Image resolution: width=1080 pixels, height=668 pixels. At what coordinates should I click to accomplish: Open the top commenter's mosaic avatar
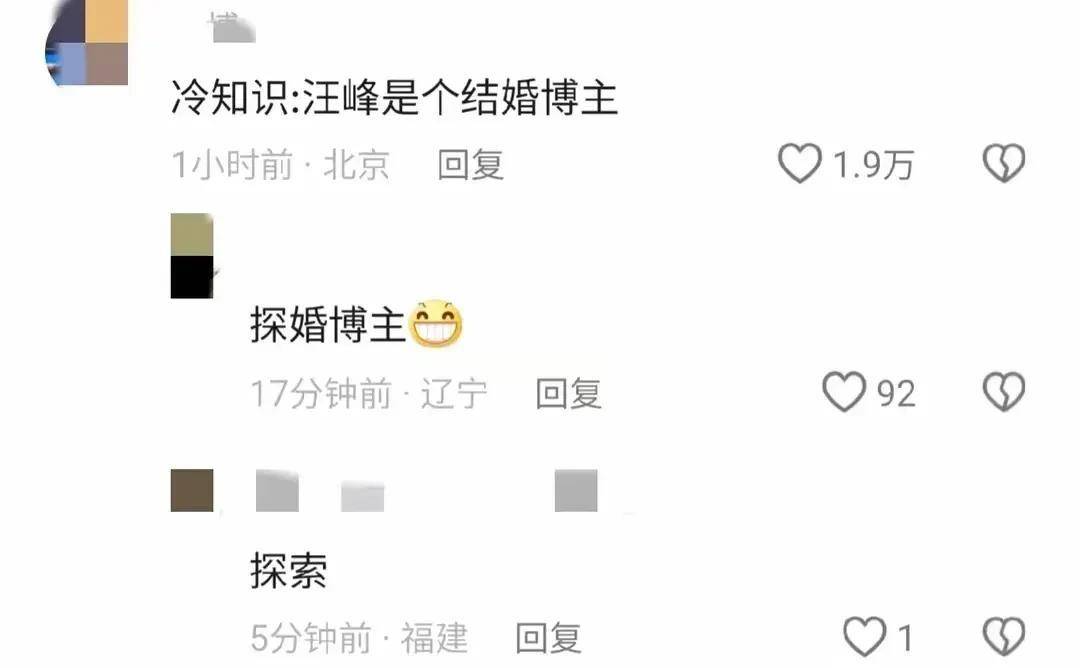(87, 43)
